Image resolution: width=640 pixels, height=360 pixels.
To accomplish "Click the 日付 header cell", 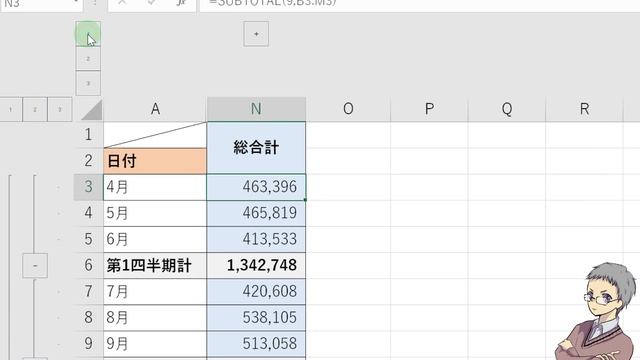I will [155, 161].
